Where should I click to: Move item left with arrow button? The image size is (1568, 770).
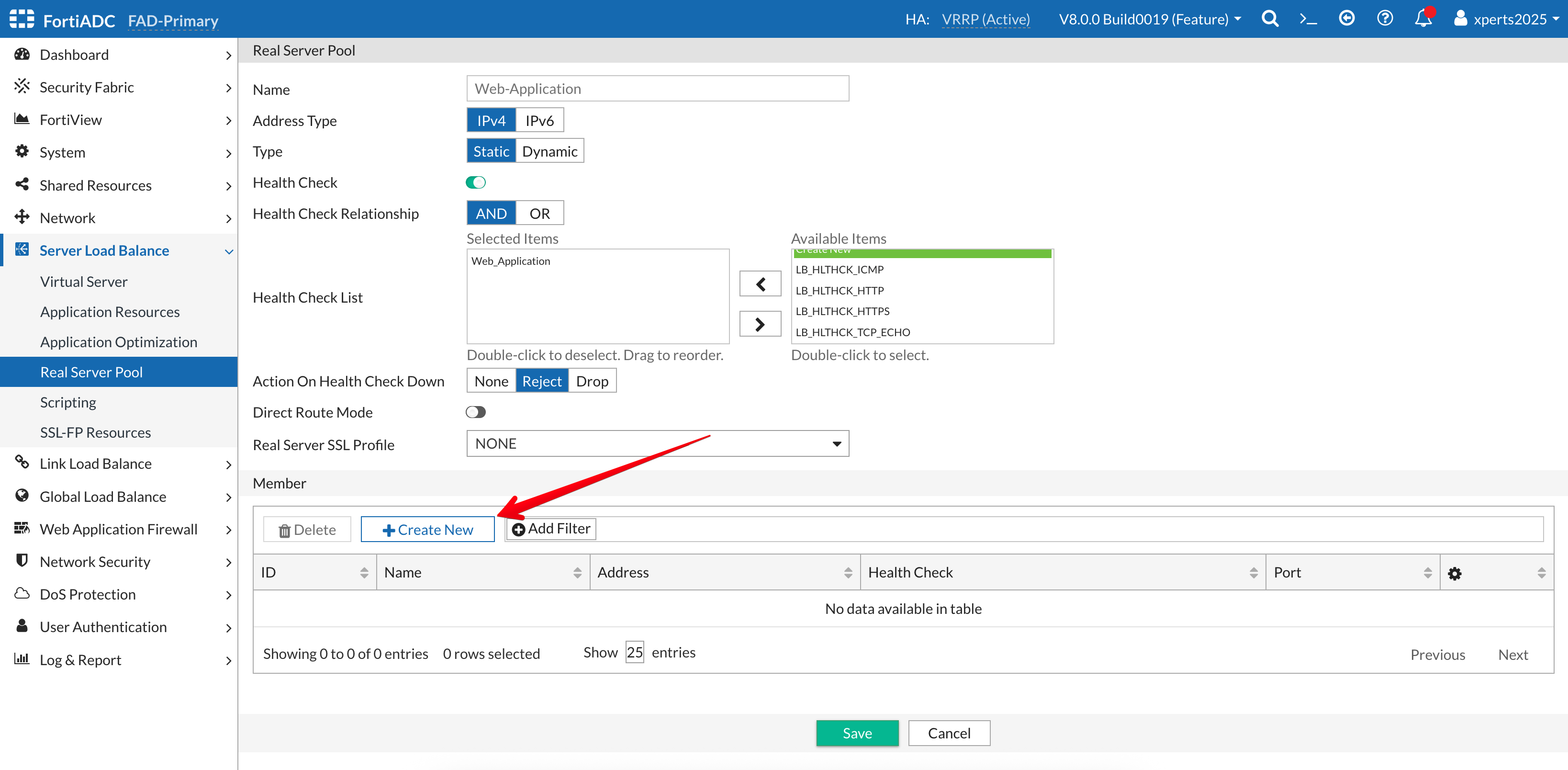coord(760,284)
